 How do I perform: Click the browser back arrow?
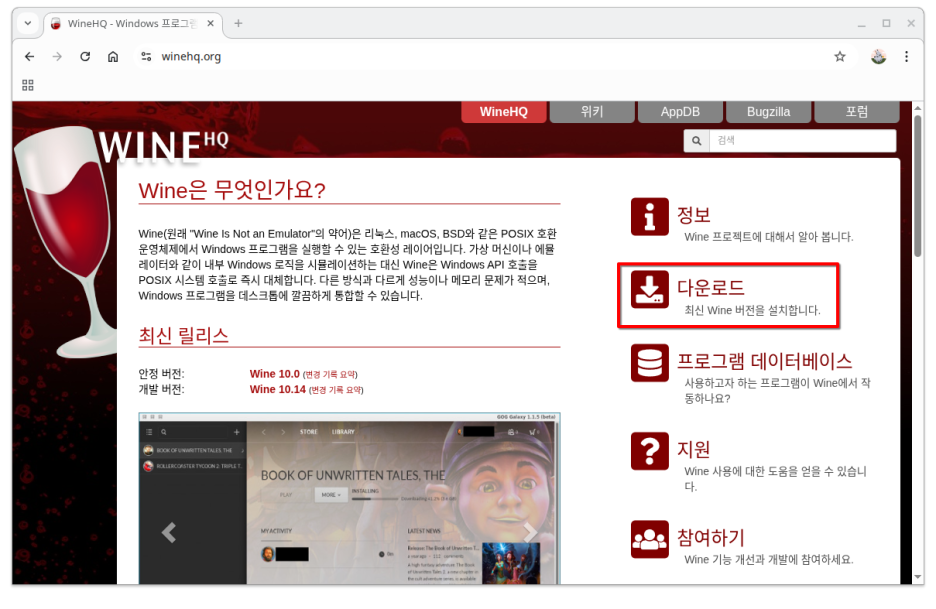pyautogui.click(x=29, y=57)
